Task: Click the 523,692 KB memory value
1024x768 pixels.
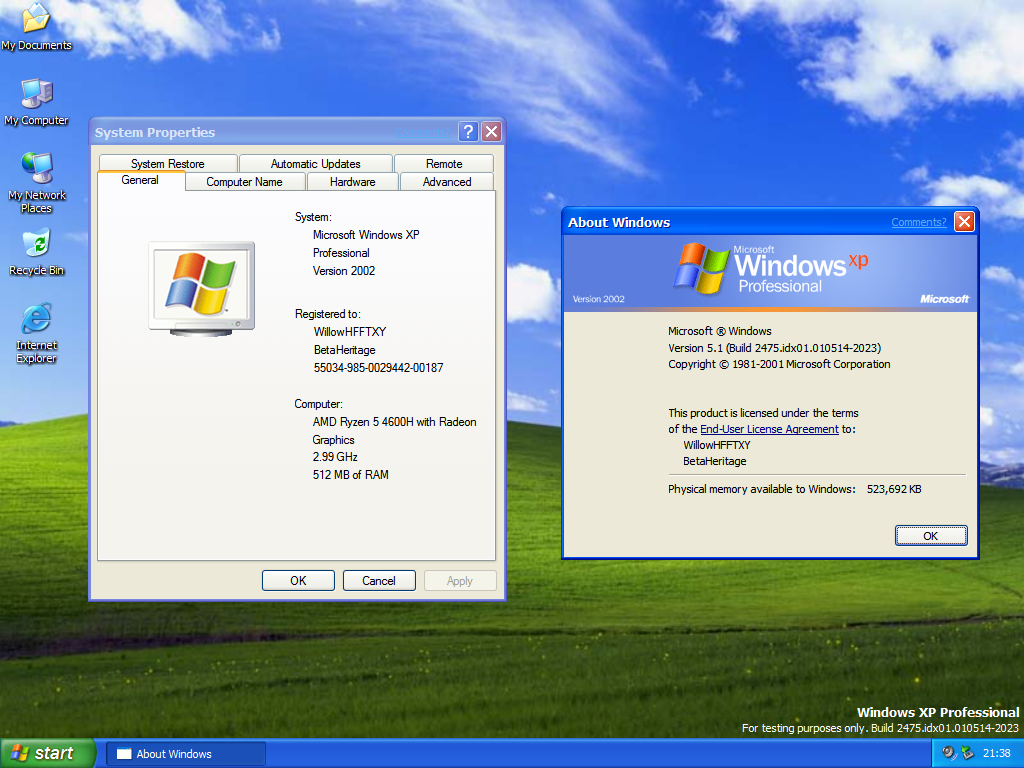Action: (x=894, y=489)
